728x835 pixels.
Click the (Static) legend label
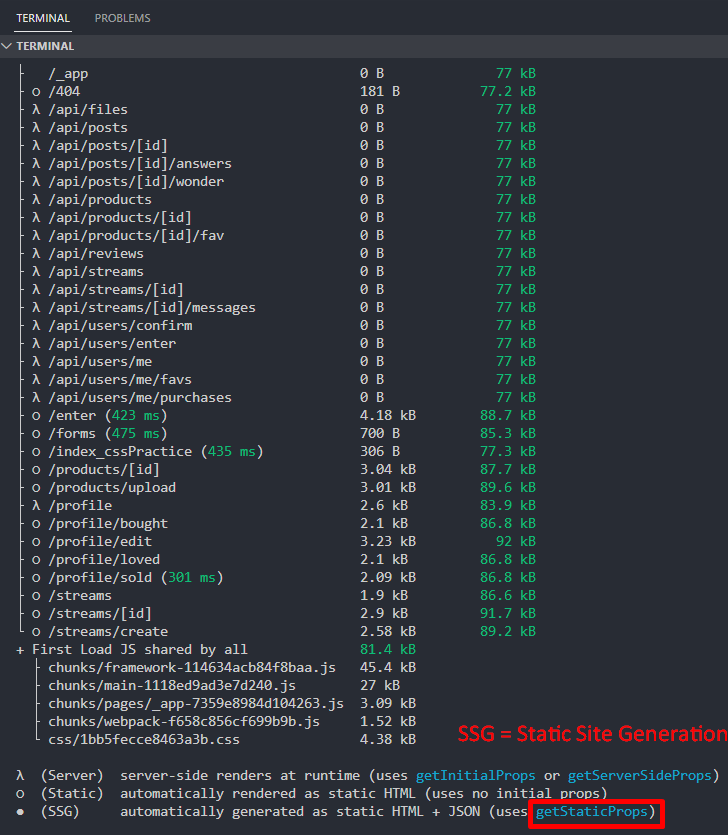72,793
